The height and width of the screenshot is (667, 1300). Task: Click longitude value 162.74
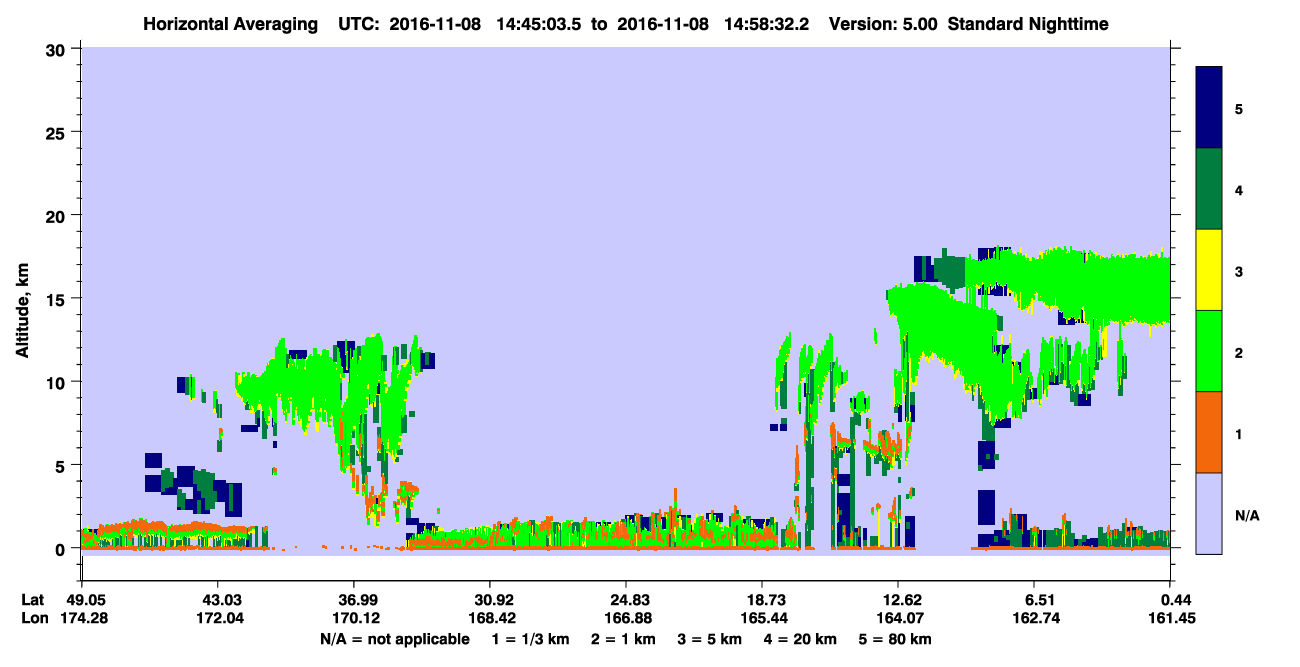(1035, 618)
